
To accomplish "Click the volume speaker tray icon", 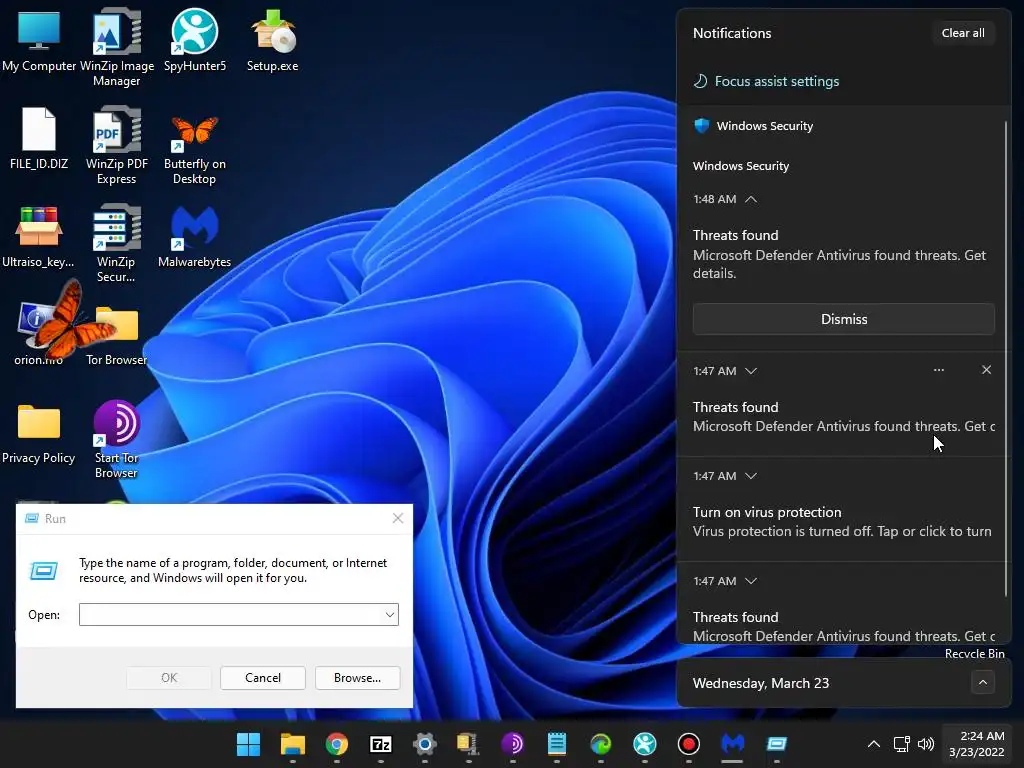I will 925,744.
